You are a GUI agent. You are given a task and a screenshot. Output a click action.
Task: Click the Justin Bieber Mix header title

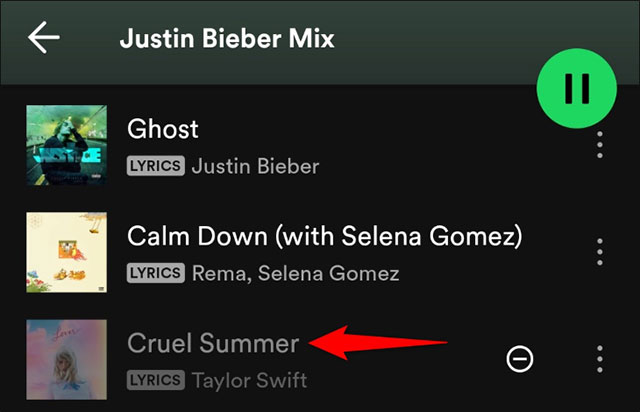[227, 40]
